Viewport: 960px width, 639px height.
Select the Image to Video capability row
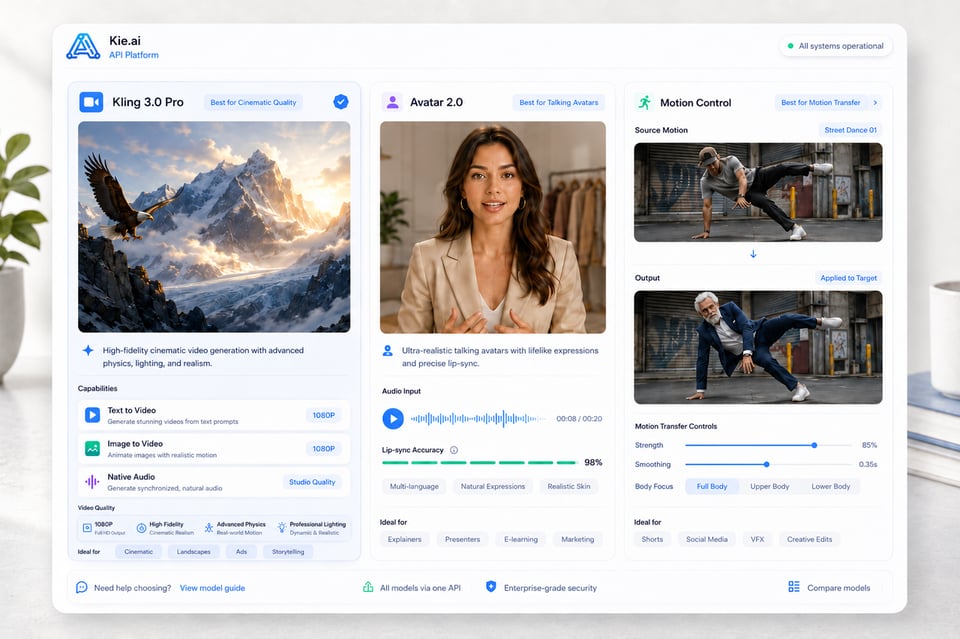(214, 449)
